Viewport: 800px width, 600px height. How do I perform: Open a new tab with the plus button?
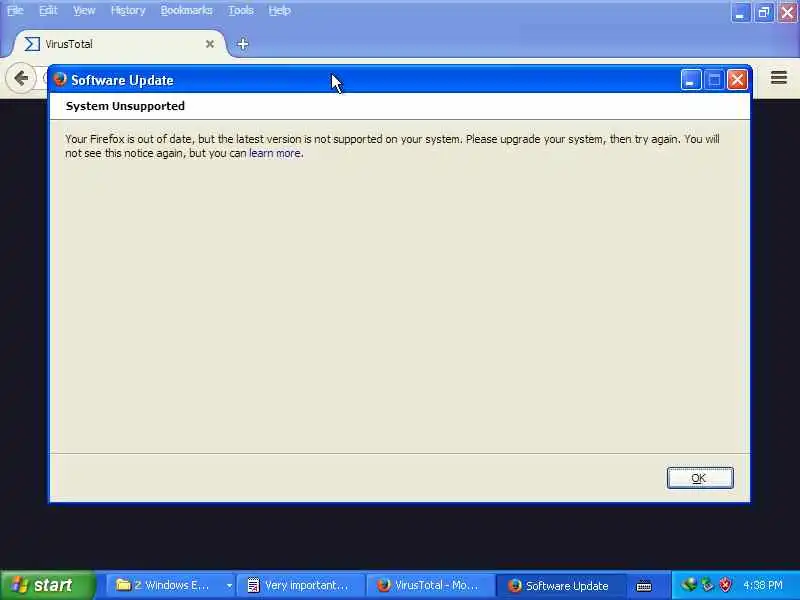(243, 44)
